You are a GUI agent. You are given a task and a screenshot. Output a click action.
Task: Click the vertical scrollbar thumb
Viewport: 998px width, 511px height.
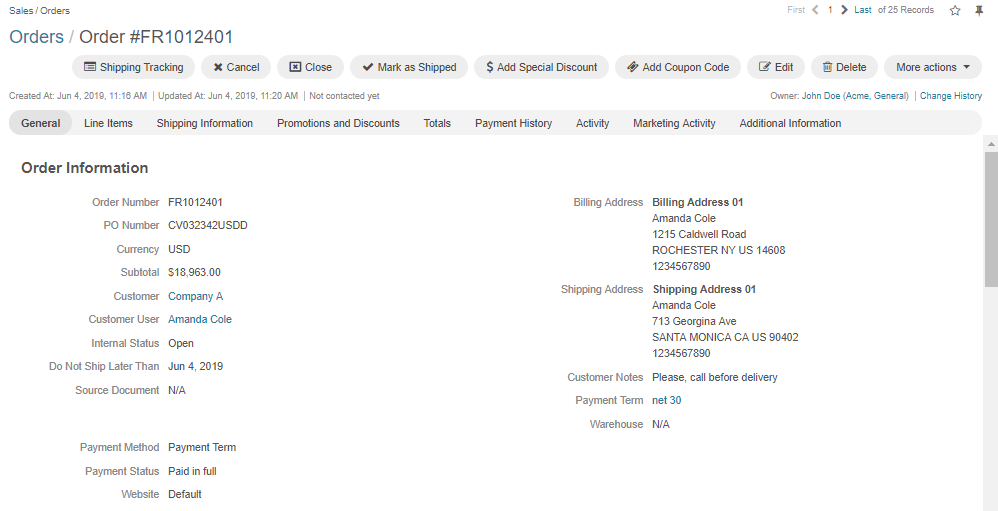coord(991,220)
